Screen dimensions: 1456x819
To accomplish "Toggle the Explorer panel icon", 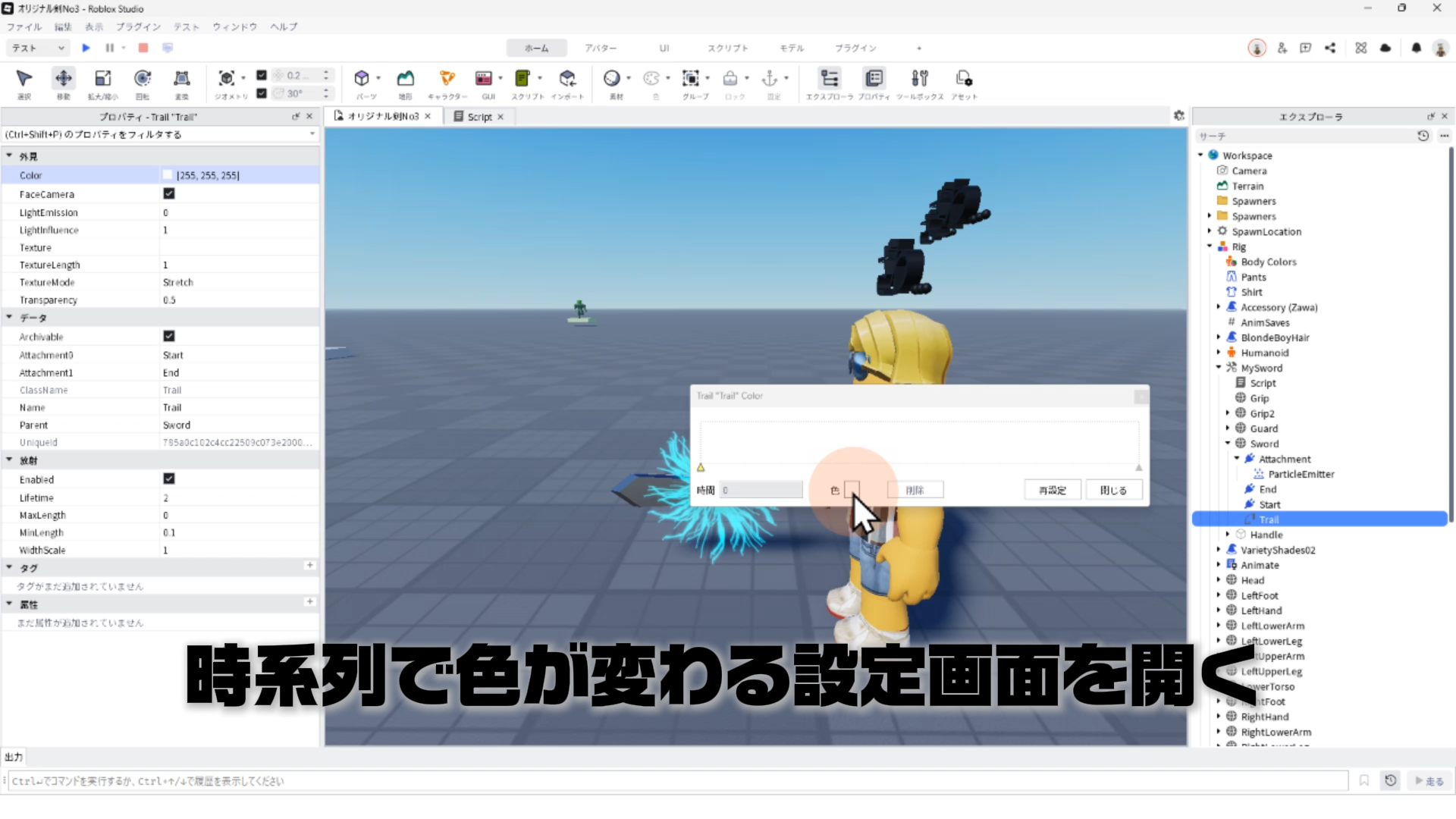I will pos(830,78).
